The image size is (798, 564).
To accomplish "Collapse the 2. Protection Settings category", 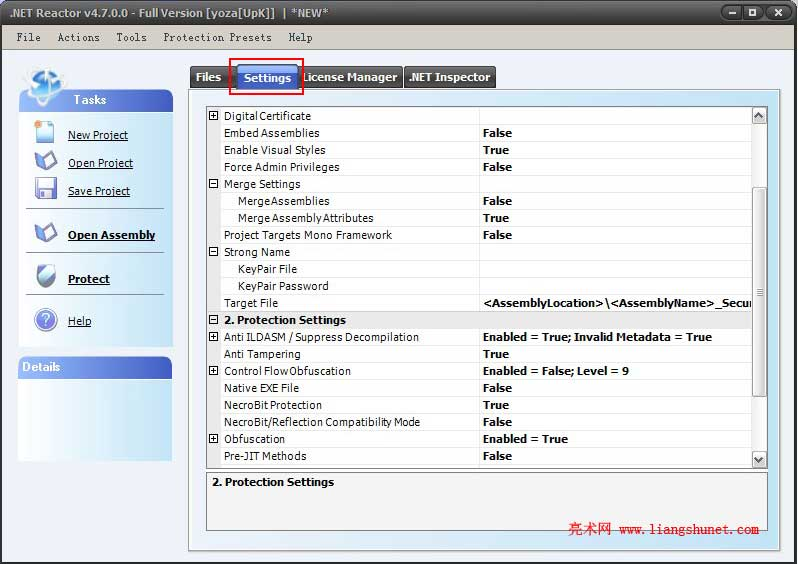I will click(x=214, y=320).
